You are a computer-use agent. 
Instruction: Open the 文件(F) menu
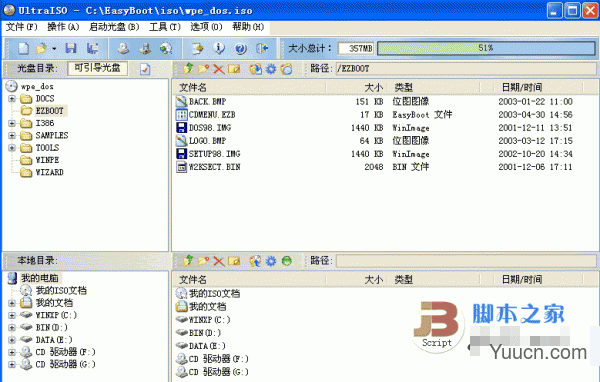coord(21,27)
